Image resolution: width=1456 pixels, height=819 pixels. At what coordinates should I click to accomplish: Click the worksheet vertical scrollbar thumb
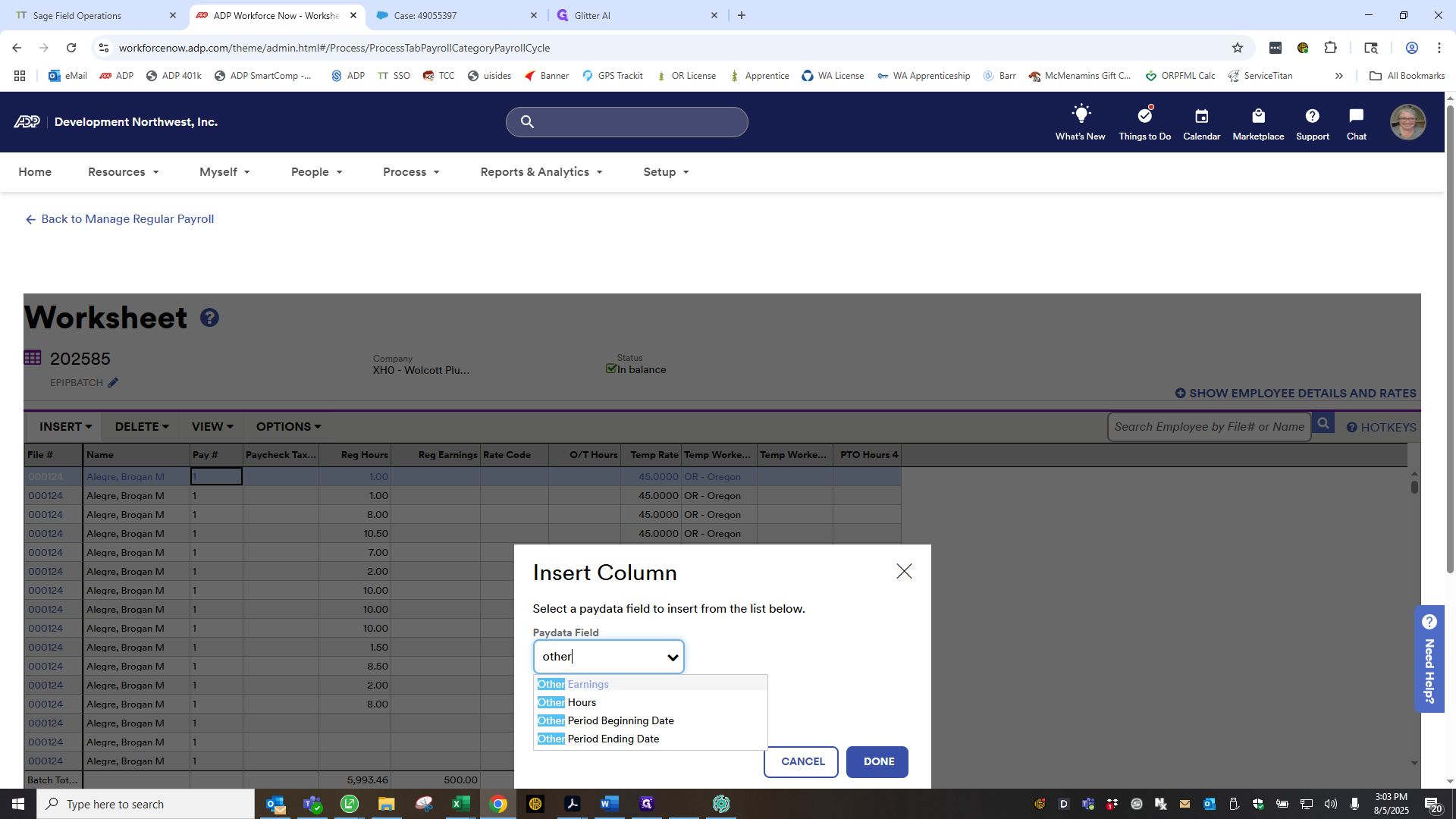click(1414, 487)
